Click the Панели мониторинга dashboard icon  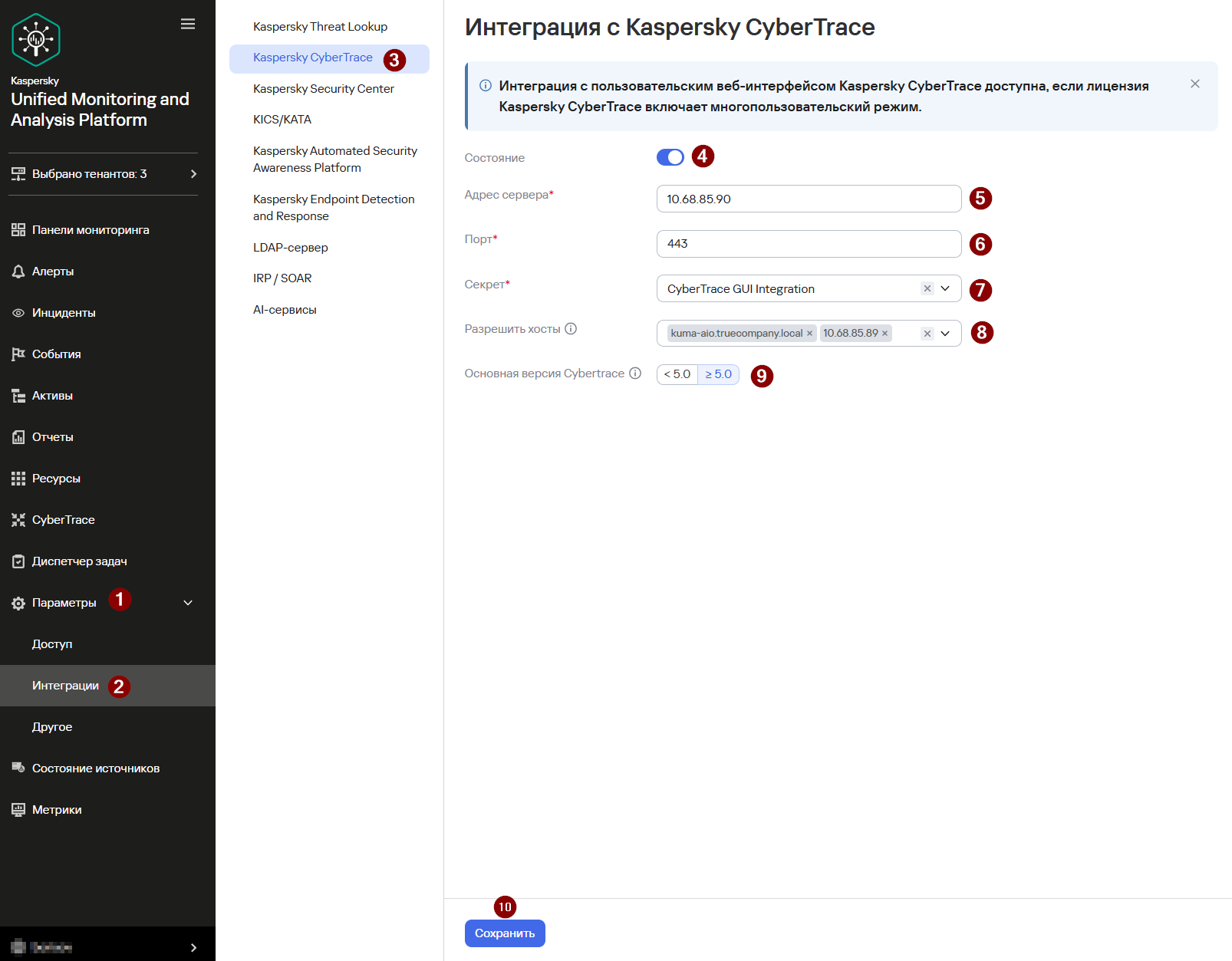coord(18,230)
